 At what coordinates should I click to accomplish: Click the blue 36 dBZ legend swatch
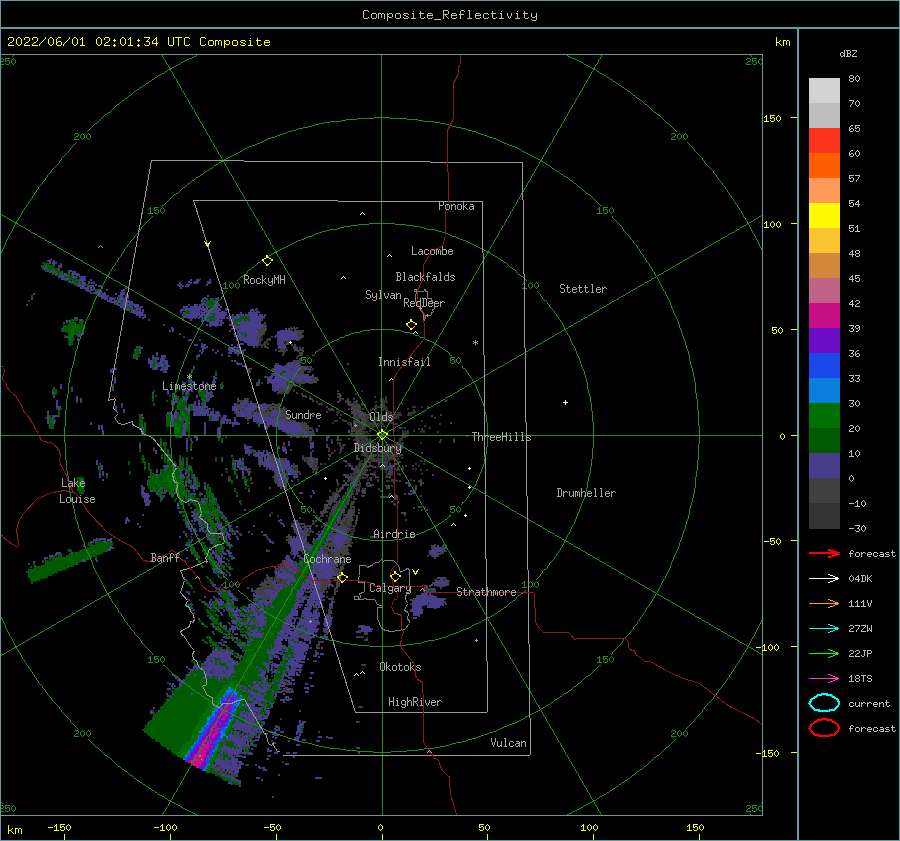pos(824,365)
